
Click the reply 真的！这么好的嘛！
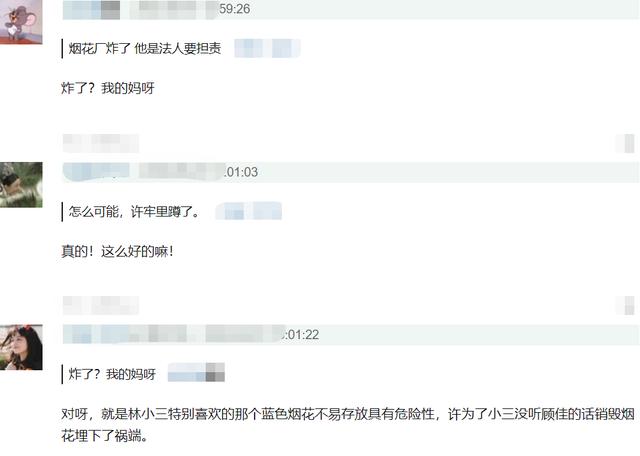point(118,251)
